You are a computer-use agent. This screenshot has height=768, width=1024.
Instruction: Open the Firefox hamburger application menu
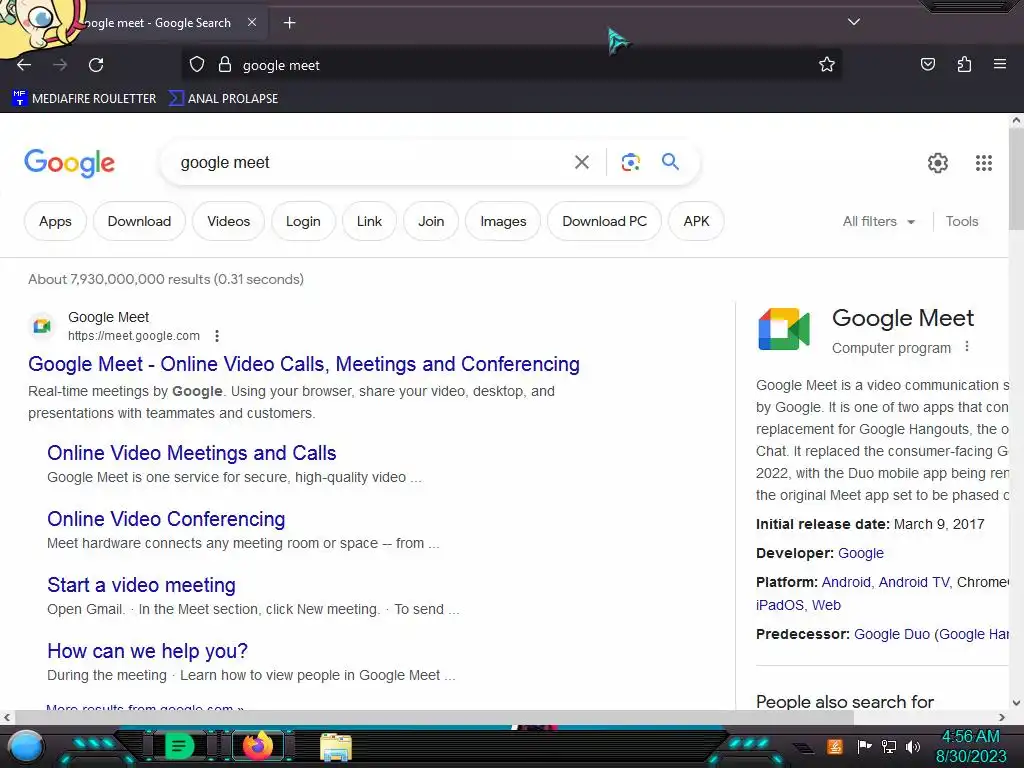999,64
